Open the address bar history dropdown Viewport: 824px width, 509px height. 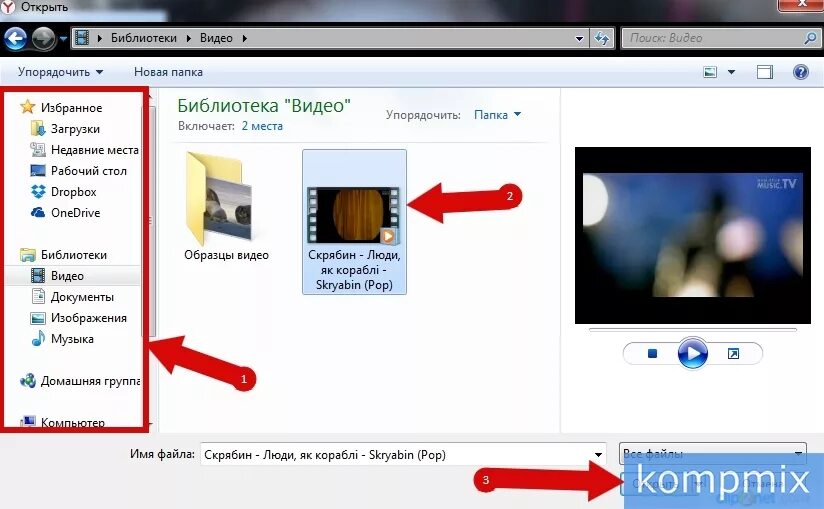[x=579, y=38]
